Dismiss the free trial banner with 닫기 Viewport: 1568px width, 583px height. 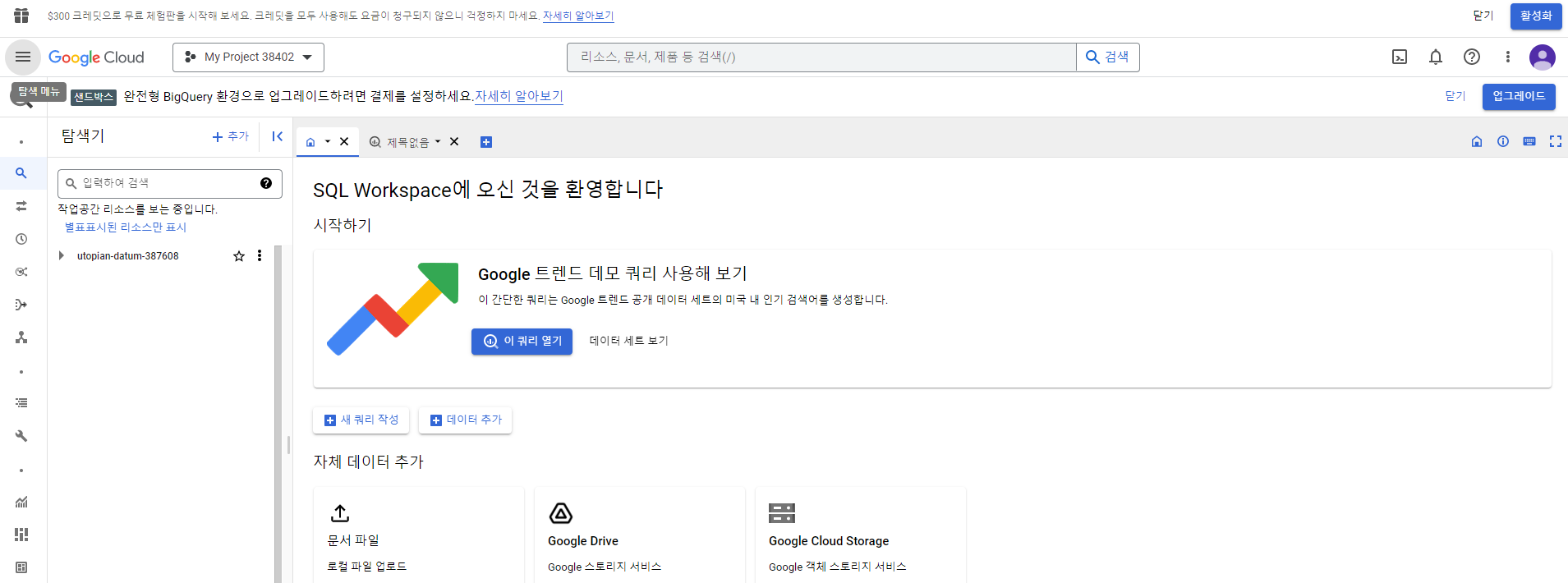point(1483,16)
